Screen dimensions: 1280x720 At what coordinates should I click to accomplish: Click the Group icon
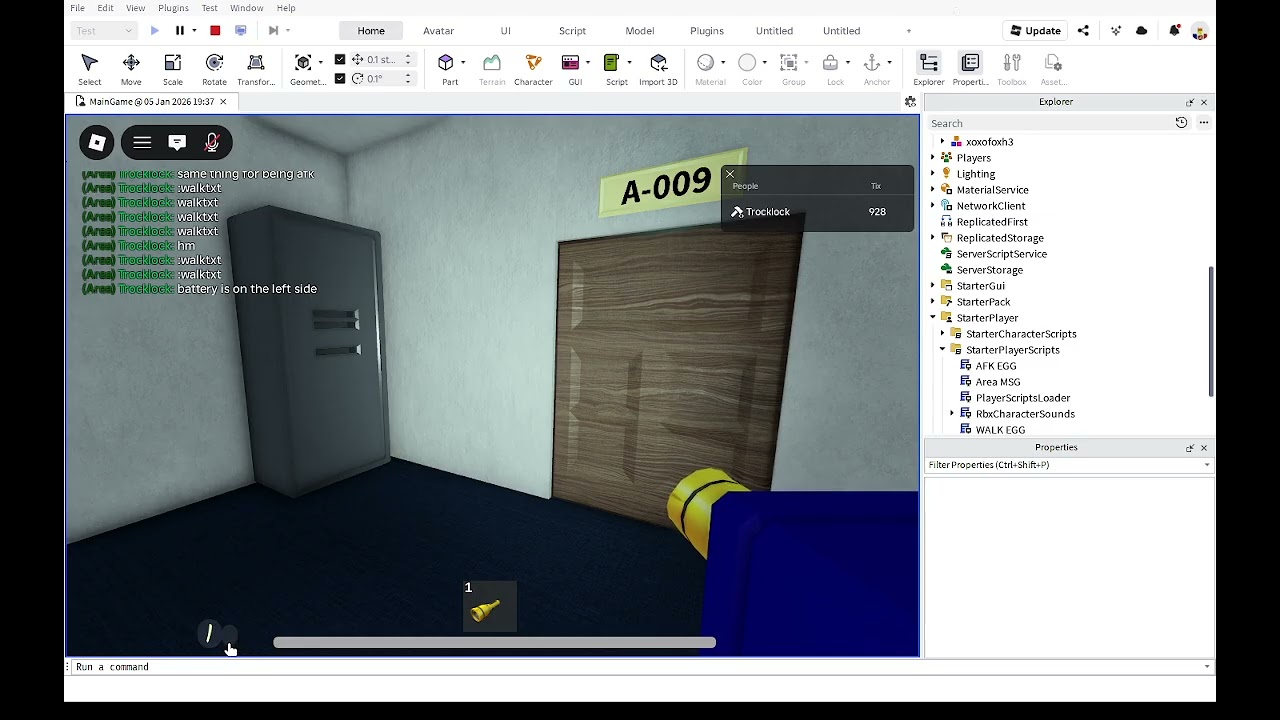[x=789, y=64]
